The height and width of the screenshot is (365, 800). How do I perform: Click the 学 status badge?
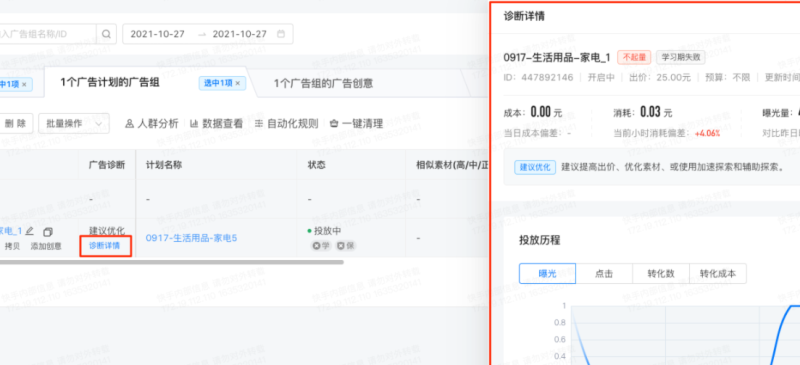[x=321, y=246]
